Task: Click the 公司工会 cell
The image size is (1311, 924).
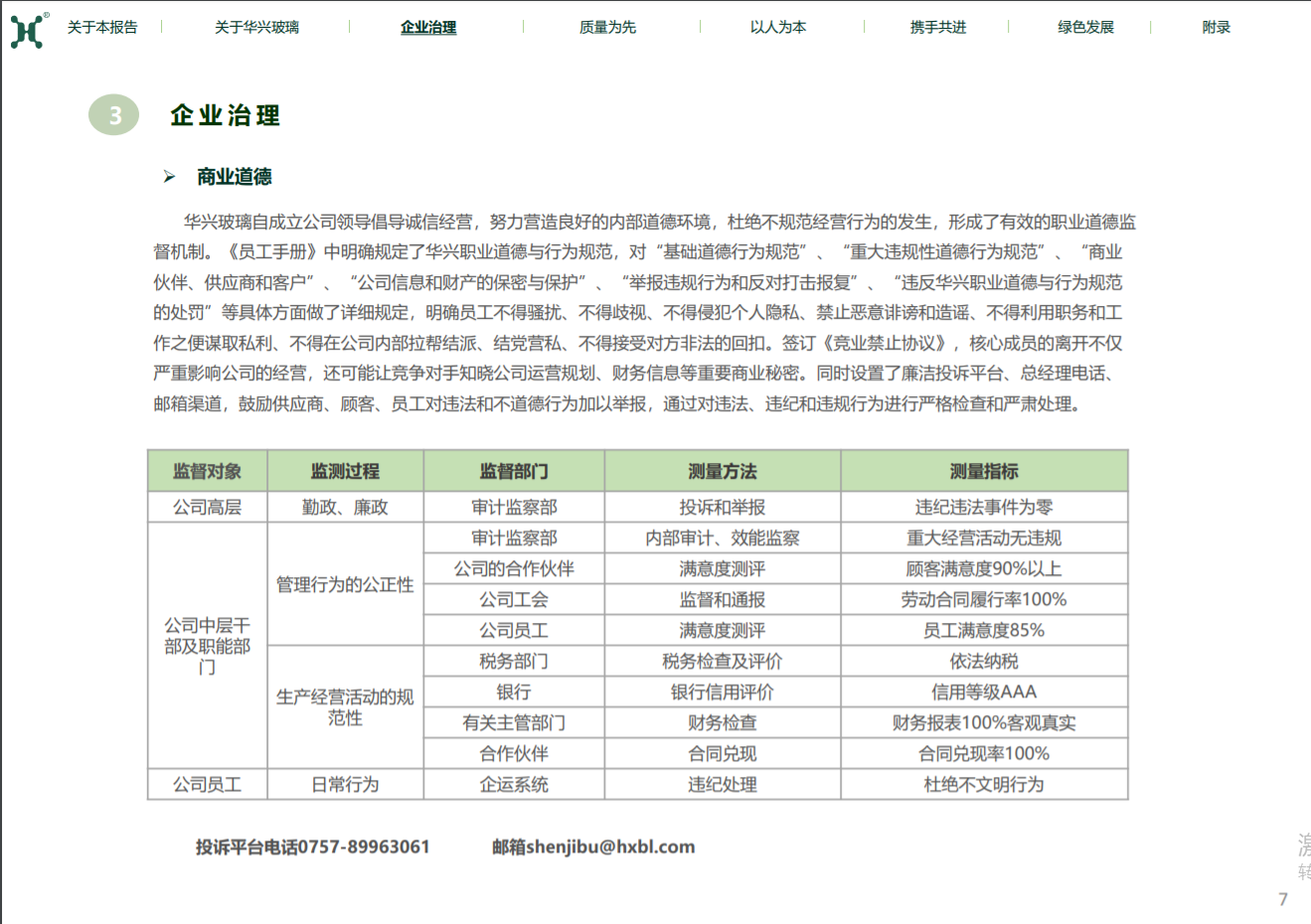Action: [x=514, y=599]
